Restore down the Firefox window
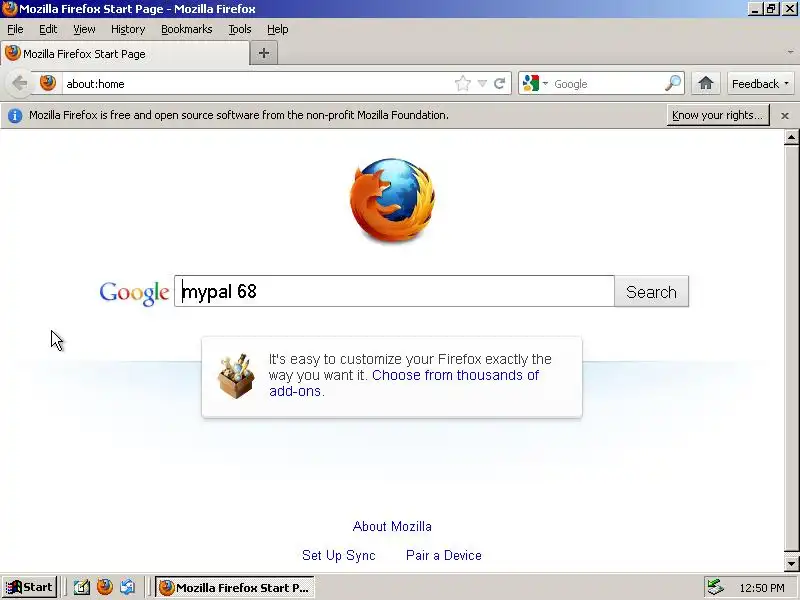Viewport: 800px width, 600px height. pos(771,9)
